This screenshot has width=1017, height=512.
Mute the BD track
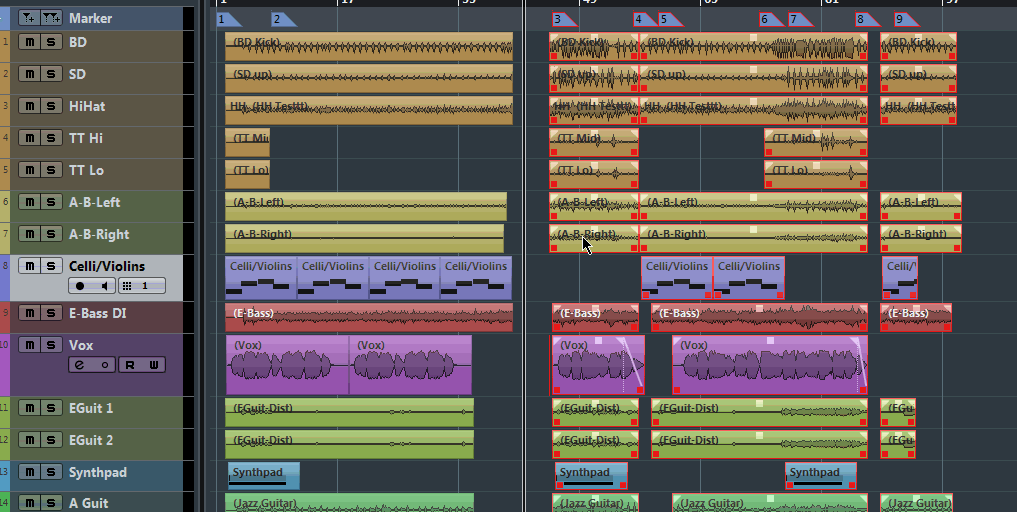tap(29, 43)
